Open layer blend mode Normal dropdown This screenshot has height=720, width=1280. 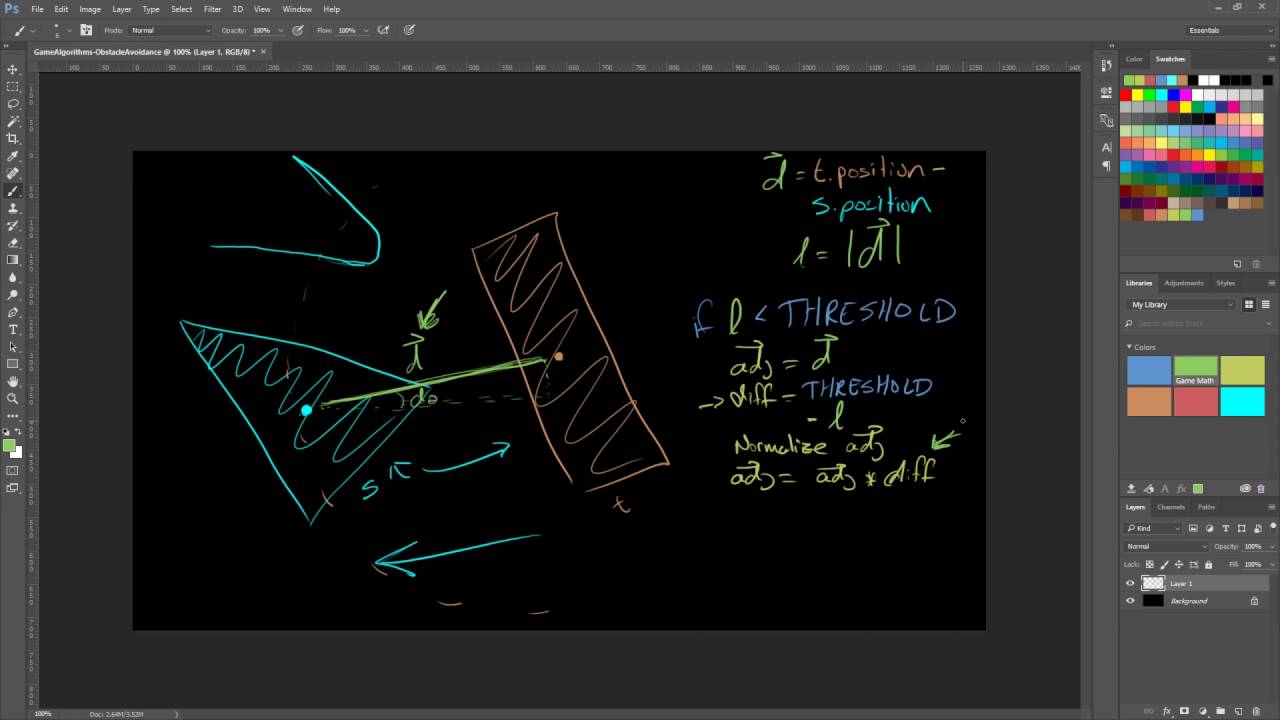coord(1167,546)
